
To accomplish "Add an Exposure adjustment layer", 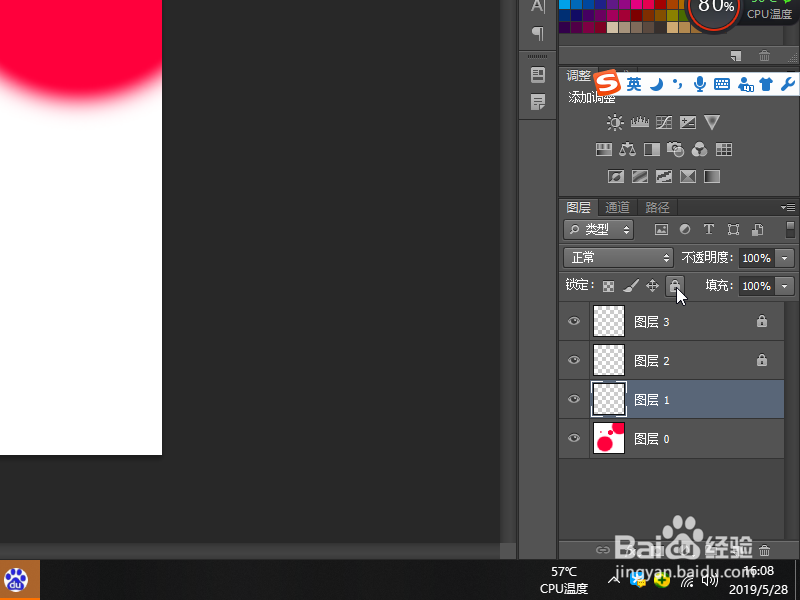I will [x=688, y=122].
